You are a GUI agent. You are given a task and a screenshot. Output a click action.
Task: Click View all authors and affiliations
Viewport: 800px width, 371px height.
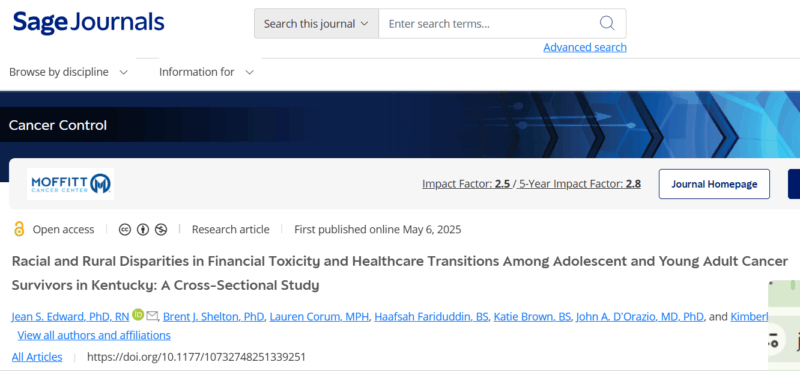(x=94, y=335)
